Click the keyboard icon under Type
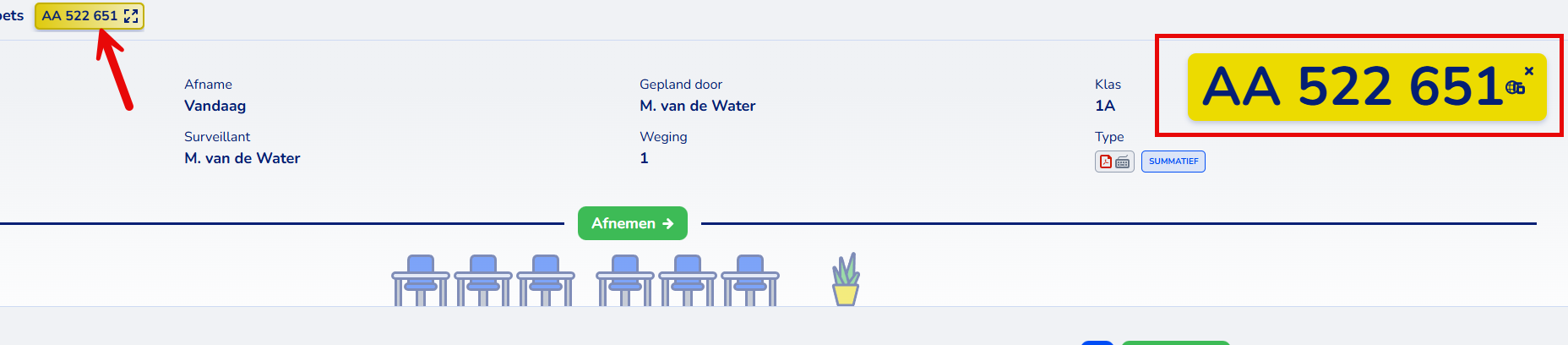 tap(1123, 162)
